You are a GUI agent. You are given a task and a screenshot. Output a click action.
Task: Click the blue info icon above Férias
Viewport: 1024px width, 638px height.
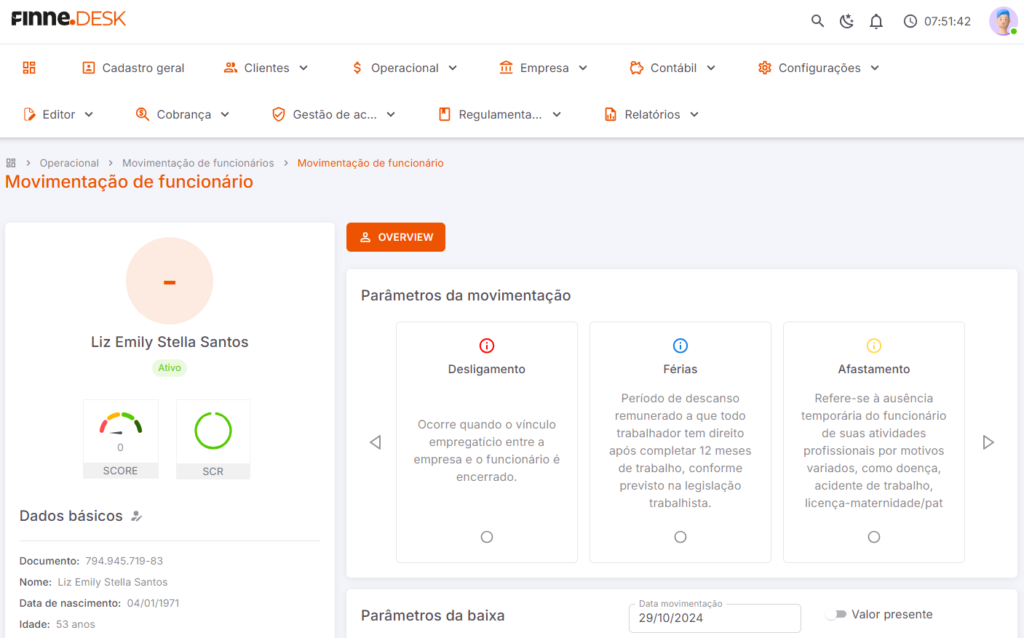(680, 345)
